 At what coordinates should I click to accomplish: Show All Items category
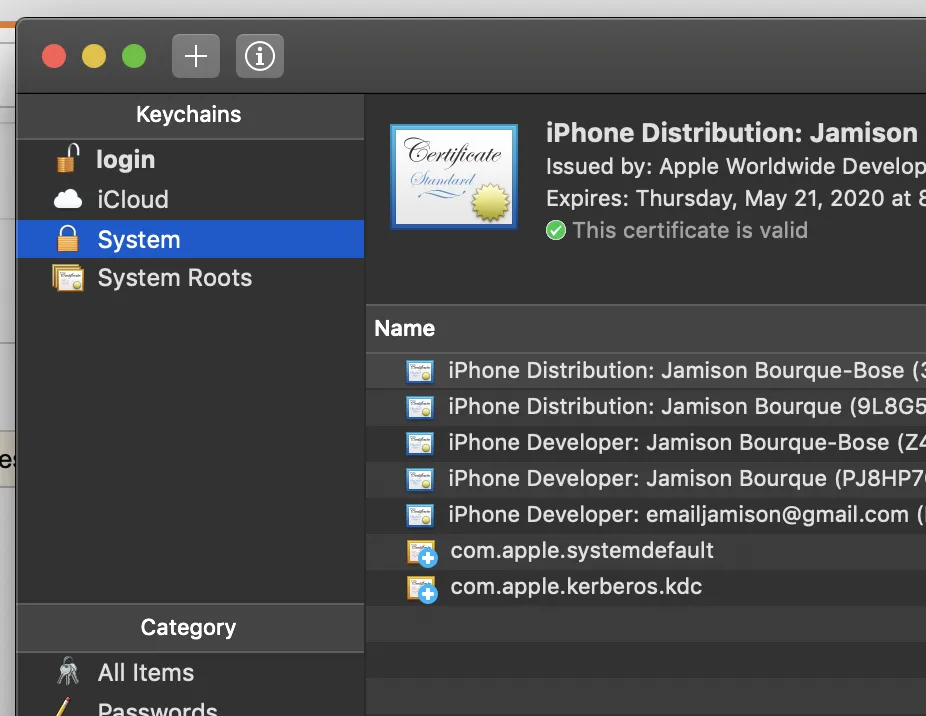190,672
